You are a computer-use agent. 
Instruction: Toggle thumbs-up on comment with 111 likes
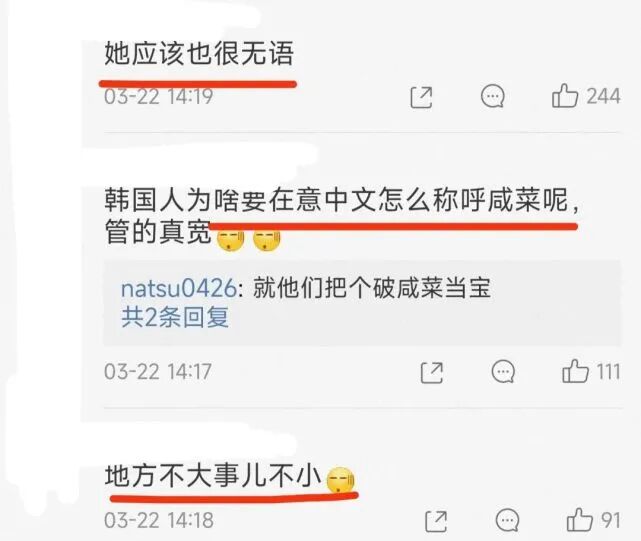coord(576,371)
